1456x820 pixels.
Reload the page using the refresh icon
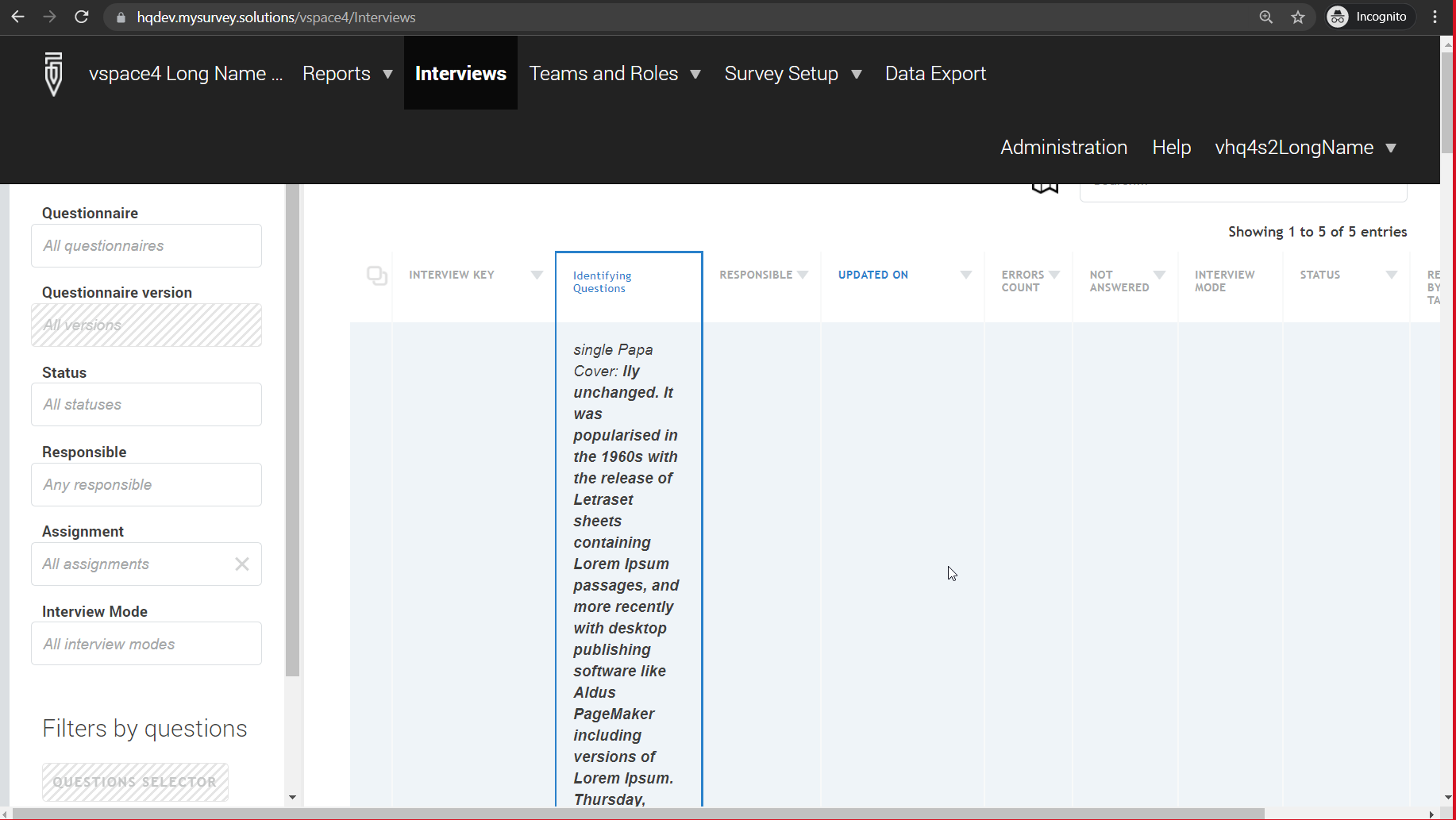coord(81,17)
